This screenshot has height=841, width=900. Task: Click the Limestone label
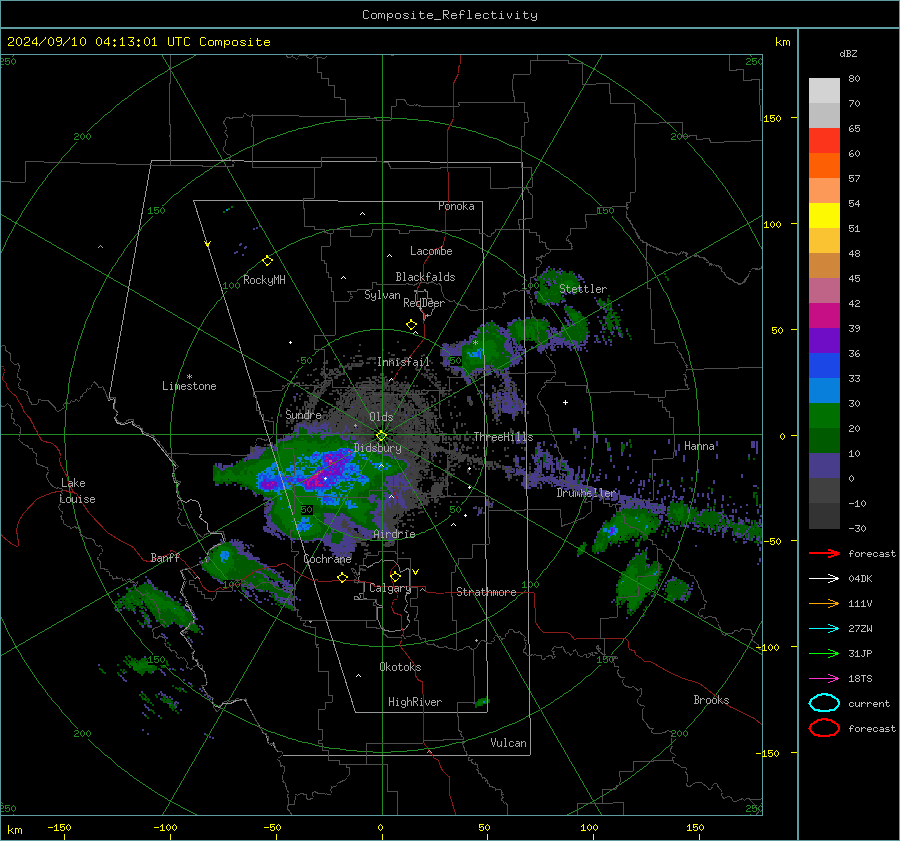[189, 386]
